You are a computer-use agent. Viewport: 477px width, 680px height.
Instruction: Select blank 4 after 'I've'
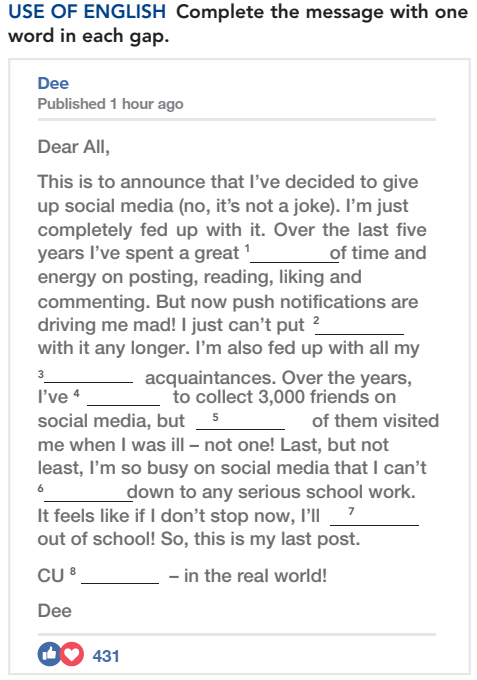coord(124,397)
